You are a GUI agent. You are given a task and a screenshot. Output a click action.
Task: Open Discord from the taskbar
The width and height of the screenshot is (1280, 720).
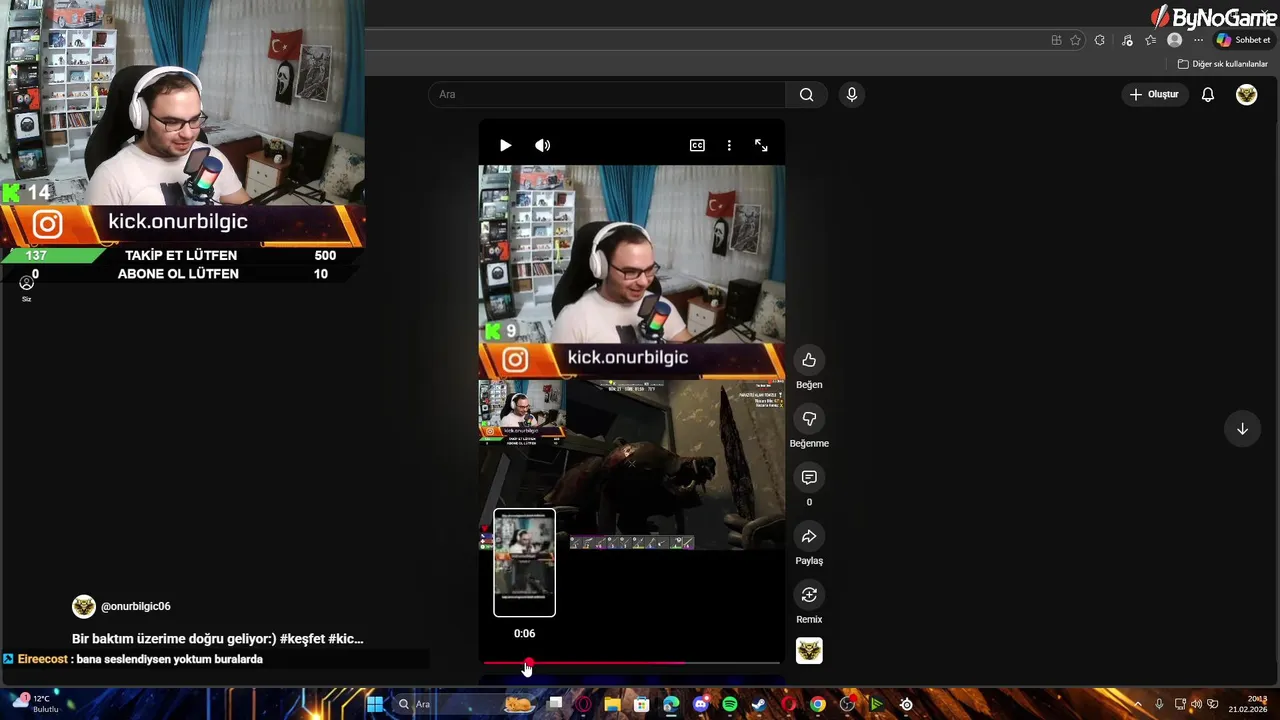tap(700, 704)
